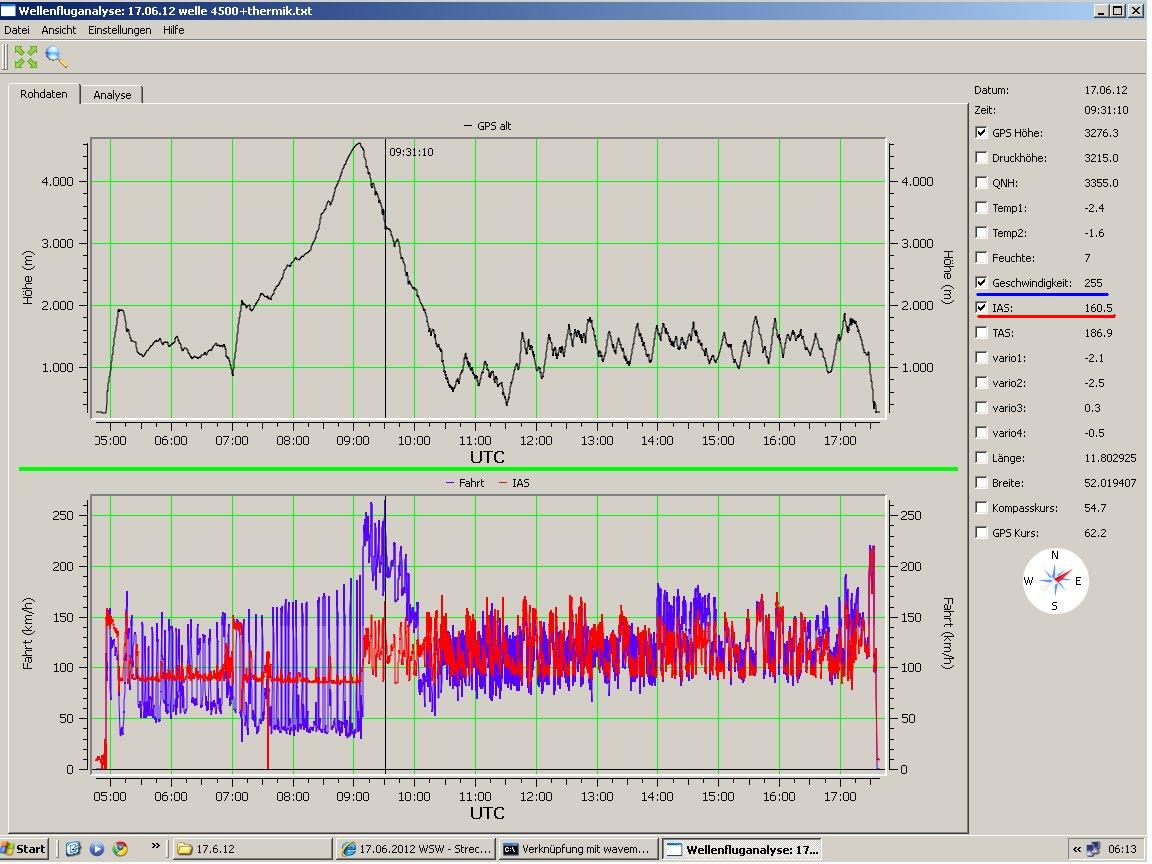This screenshot has width=1152, height=864.
Task: Click the application icon in the title bar
Action: click(x=9, y=10)
